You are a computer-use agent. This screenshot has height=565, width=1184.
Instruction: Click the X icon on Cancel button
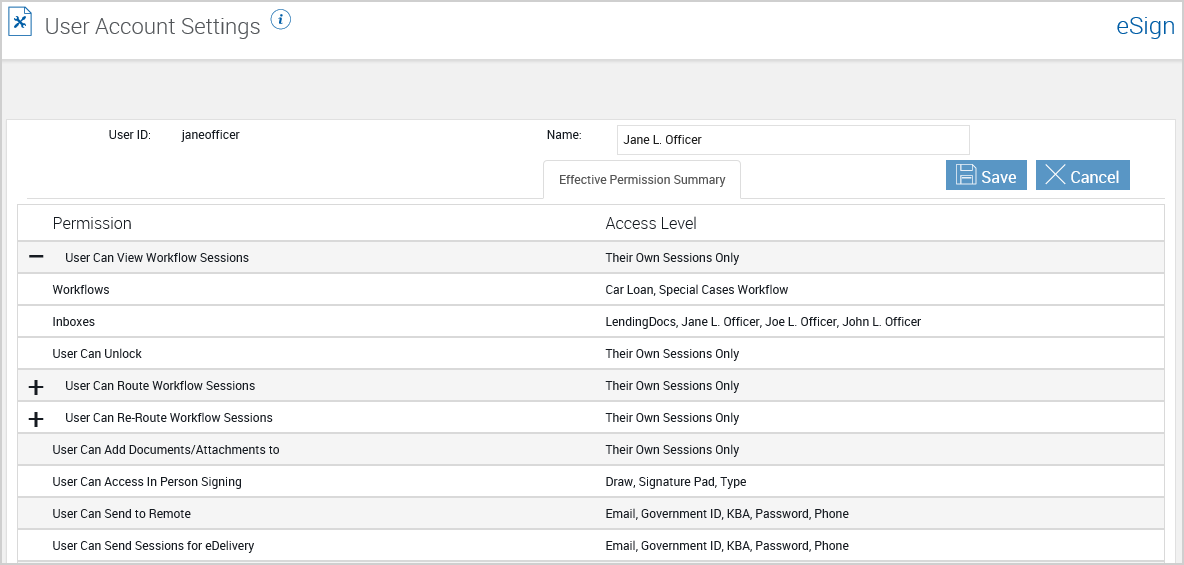click(x=1055, y=175)
